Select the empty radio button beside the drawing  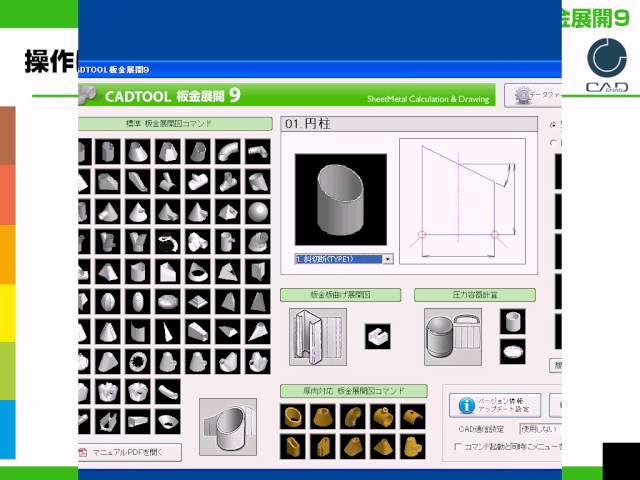(x=553, y=142)
